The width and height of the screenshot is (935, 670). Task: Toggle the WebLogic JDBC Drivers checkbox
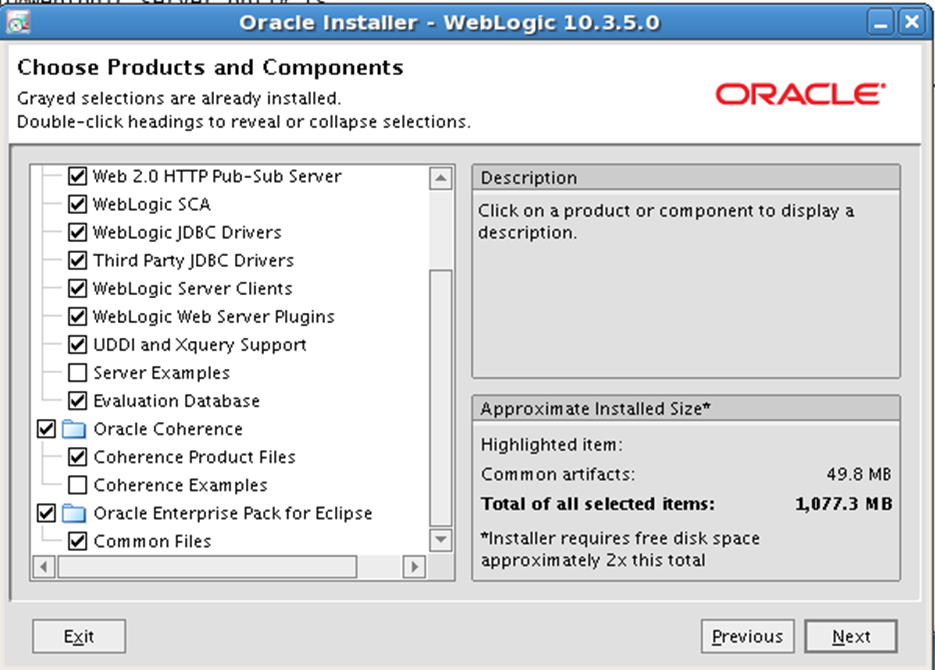pyautogui.click(x=77, y=232)
